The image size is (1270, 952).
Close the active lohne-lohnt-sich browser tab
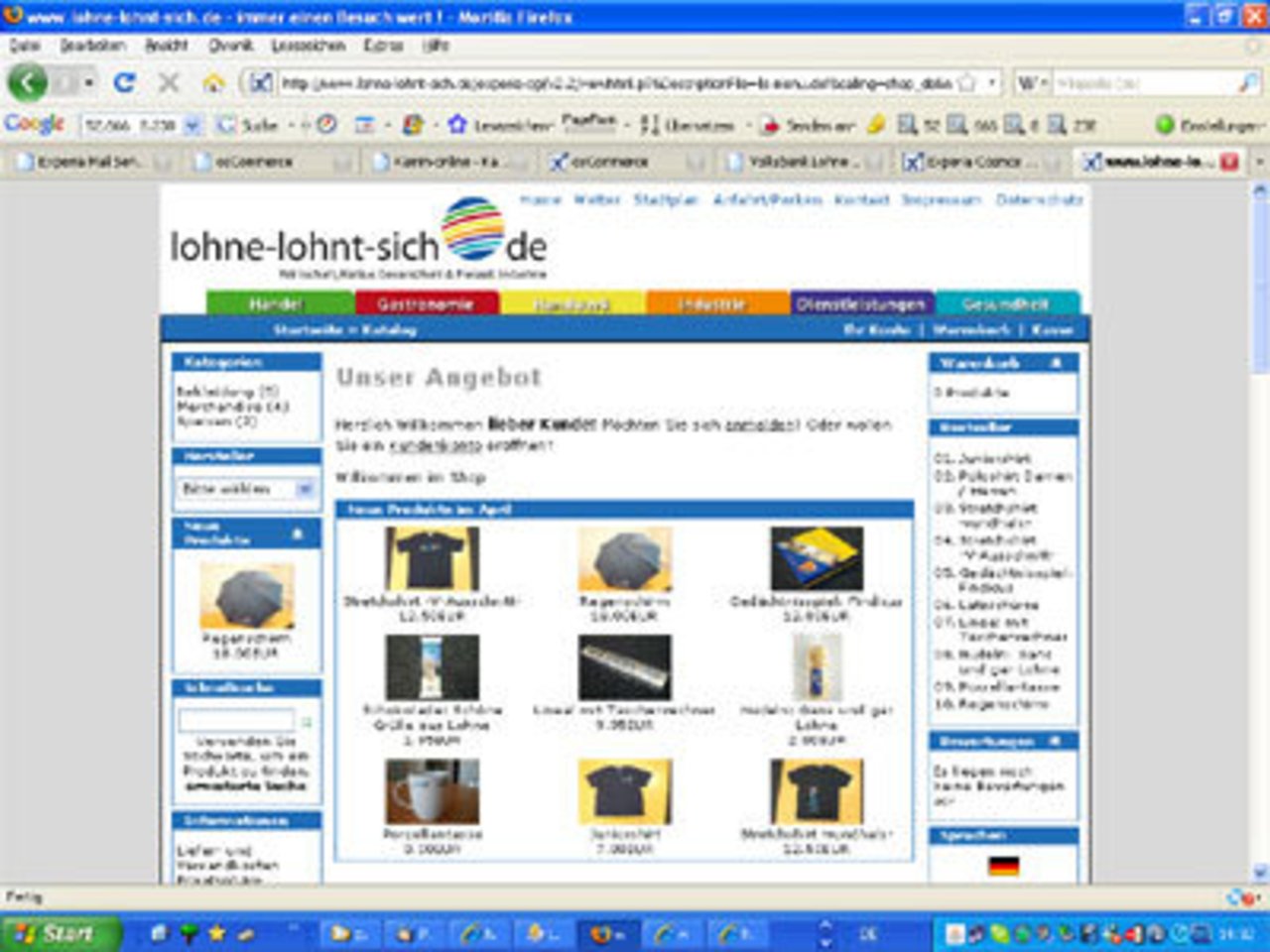tap(1229, 162)
